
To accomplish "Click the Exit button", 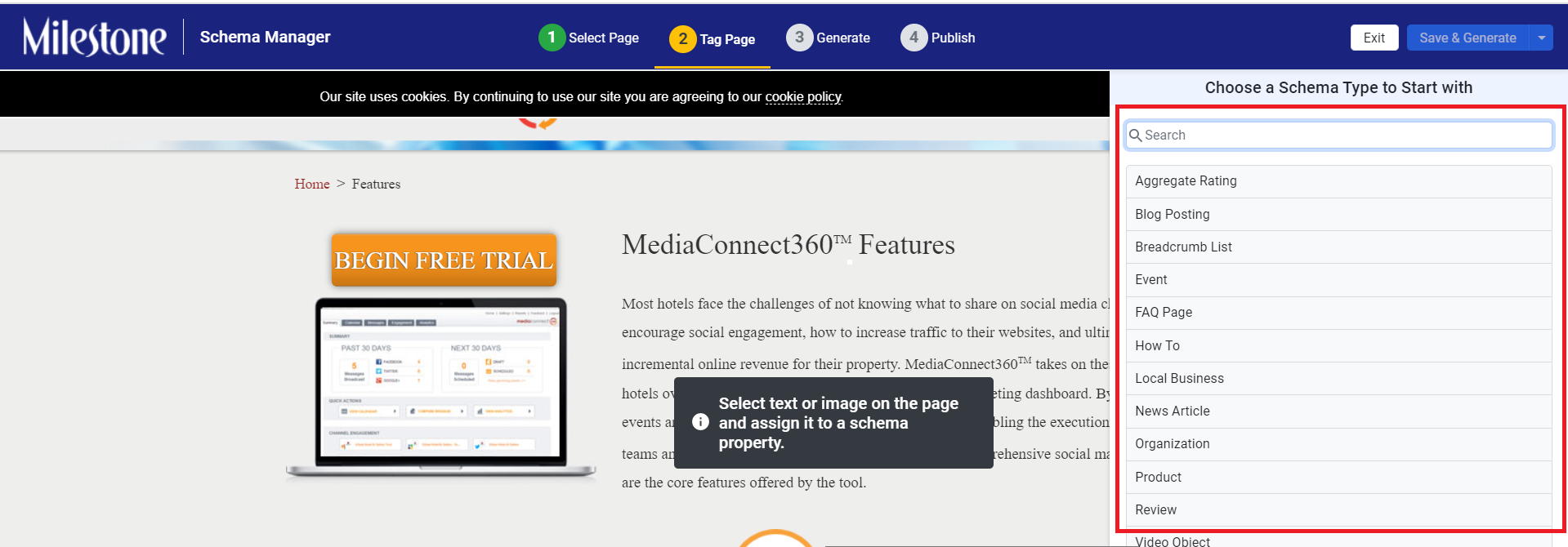I will 1374,38.
